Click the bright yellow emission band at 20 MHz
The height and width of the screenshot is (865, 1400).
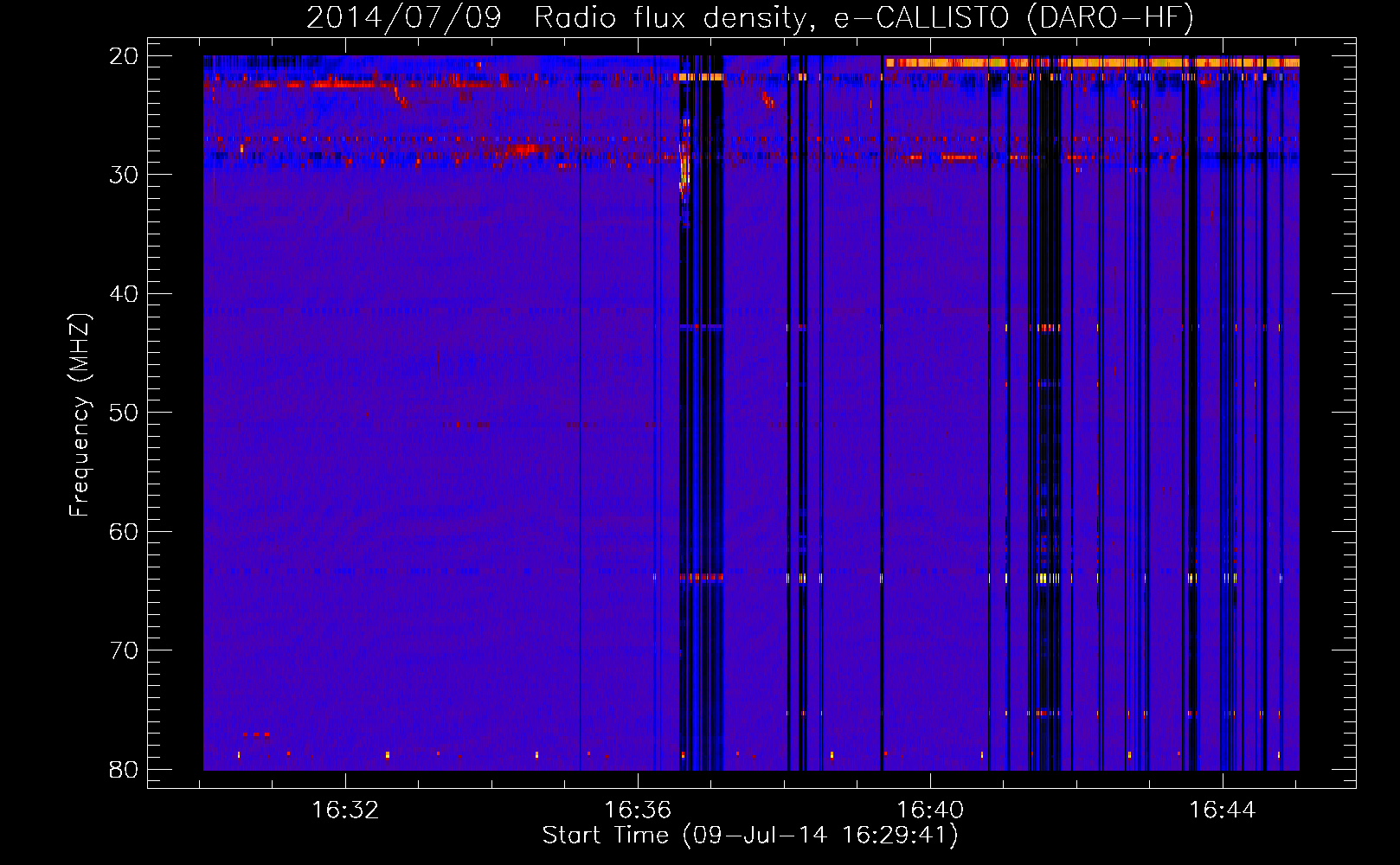(1092, 62)
